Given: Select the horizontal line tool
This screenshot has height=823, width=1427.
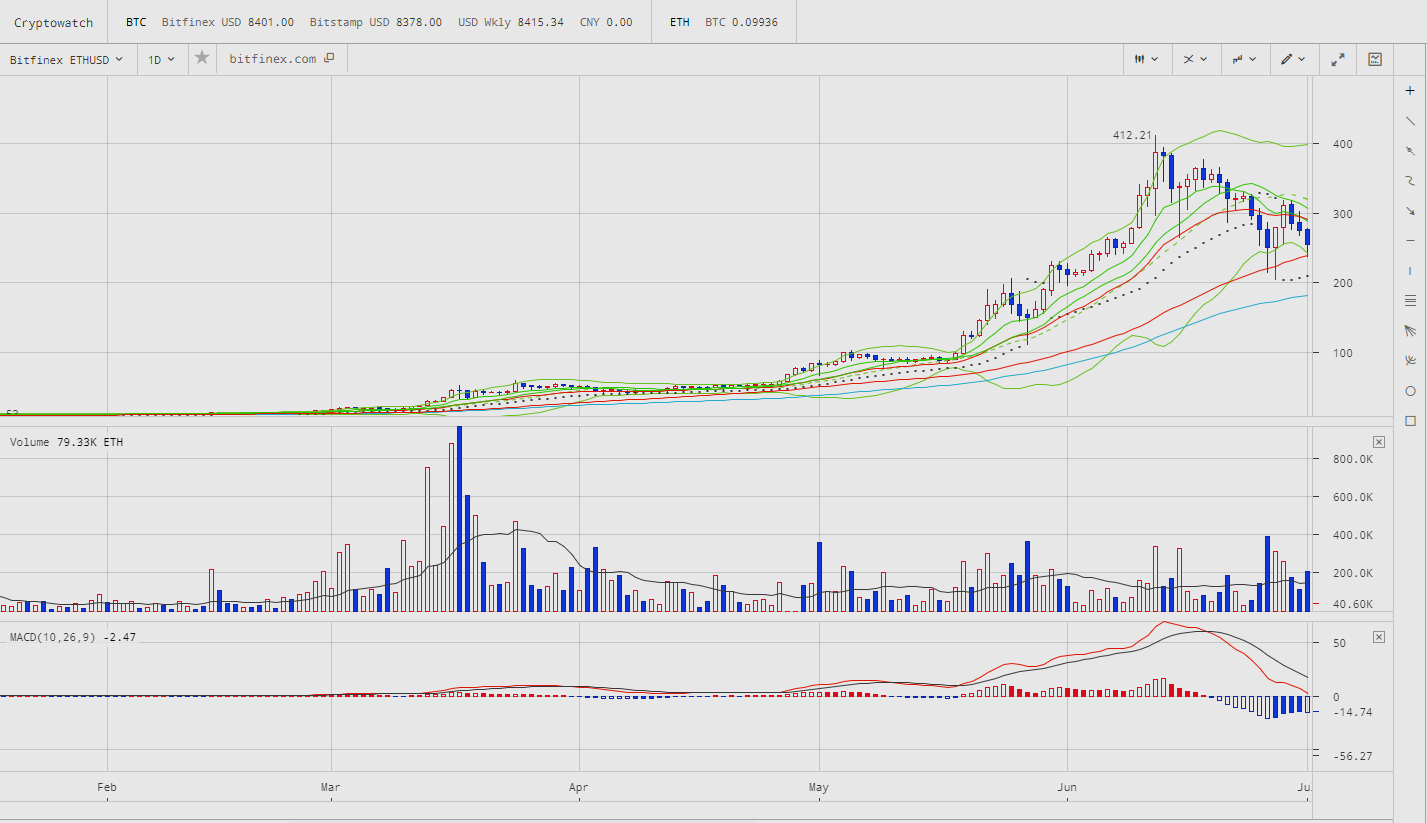Looking at the screenshot, I should 1410,240.
